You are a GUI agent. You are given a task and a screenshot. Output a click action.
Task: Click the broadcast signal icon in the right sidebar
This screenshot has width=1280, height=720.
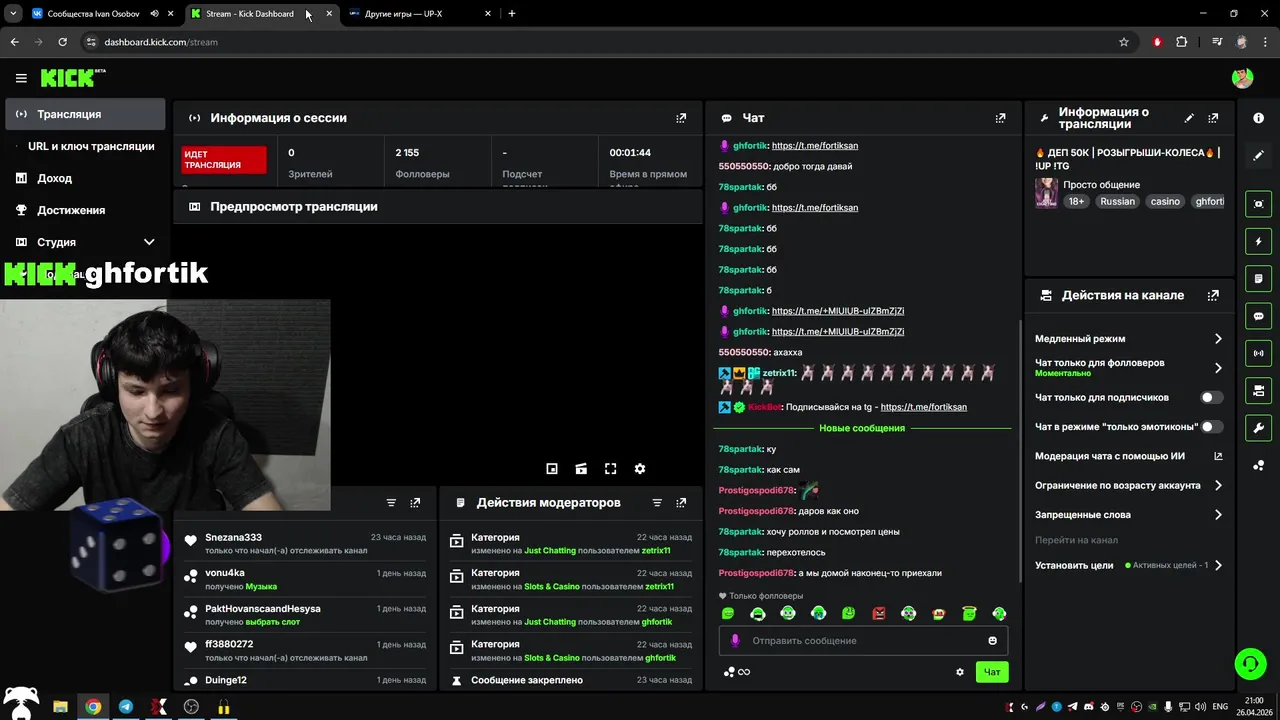point(1258,353)
